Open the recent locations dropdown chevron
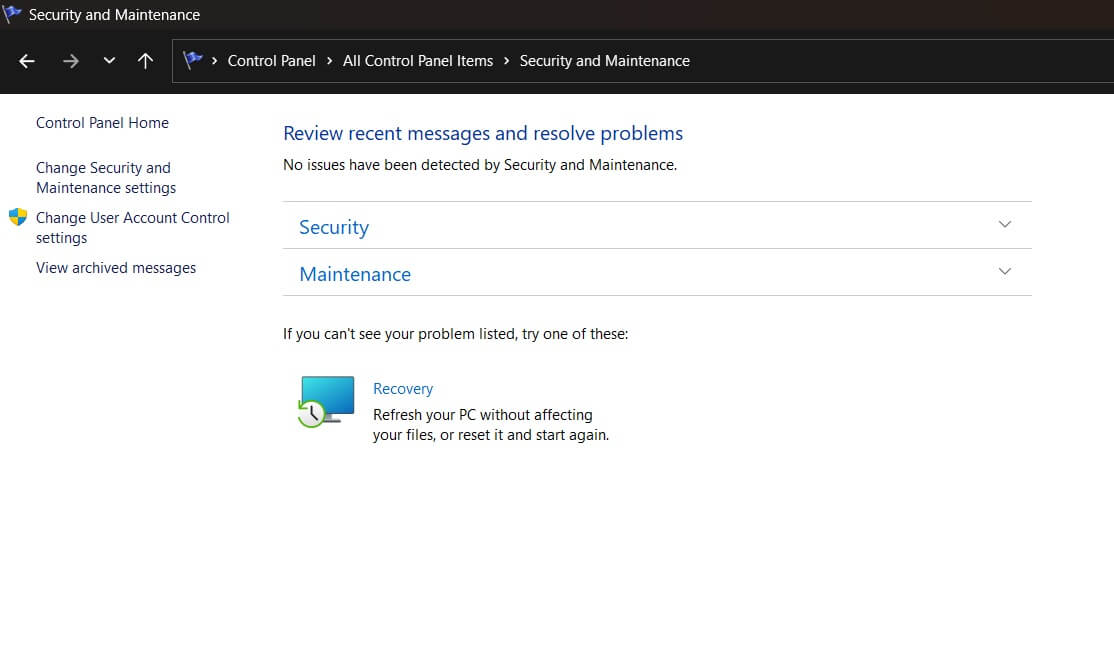1114x669 pixels. click(108, 61)
